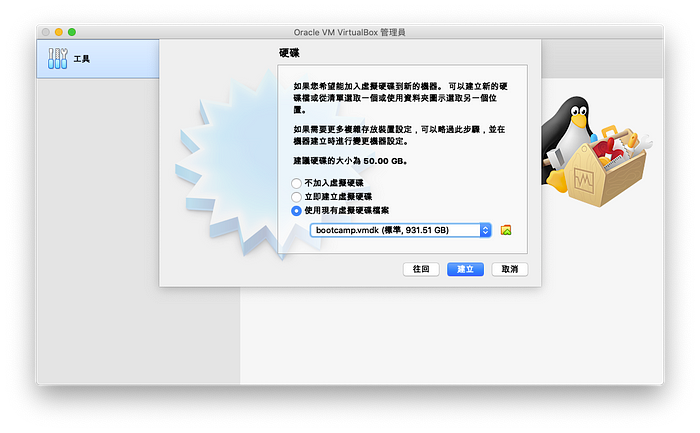Click the green zoom window button
700x433 pixels.
[72, 32]
